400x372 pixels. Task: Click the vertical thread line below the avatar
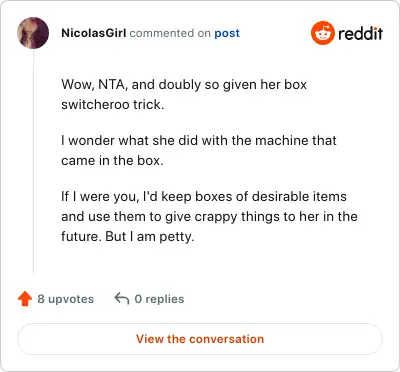click(x=33, y=163)
